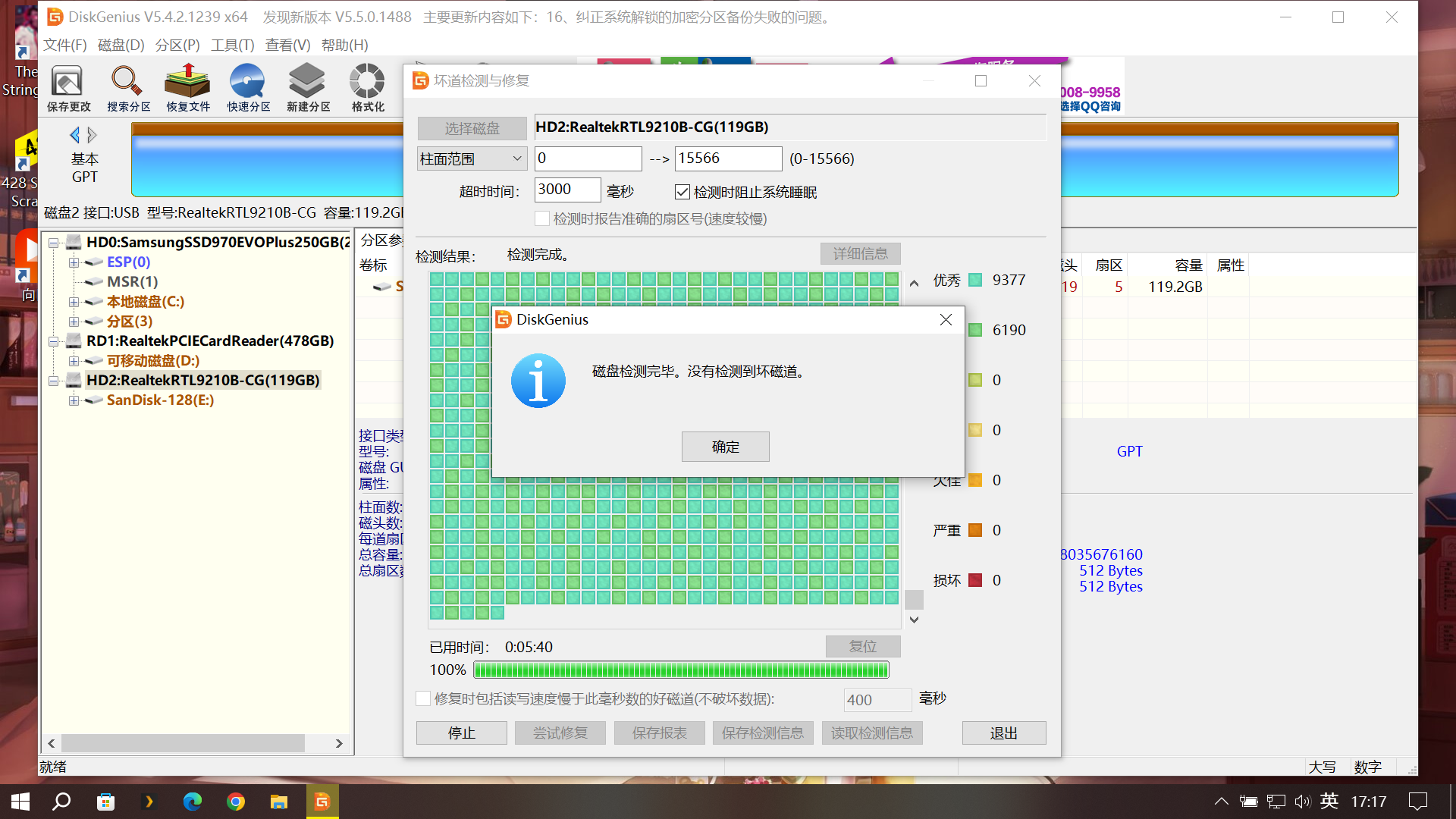This screenshot has width=1456, height=819.
Task: Close the DiskGenius message dialog
Action: 946,320
